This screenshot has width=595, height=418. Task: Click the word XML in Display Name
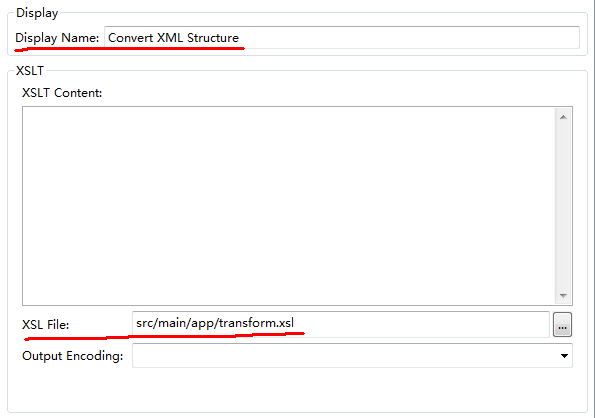coord(170,38)
